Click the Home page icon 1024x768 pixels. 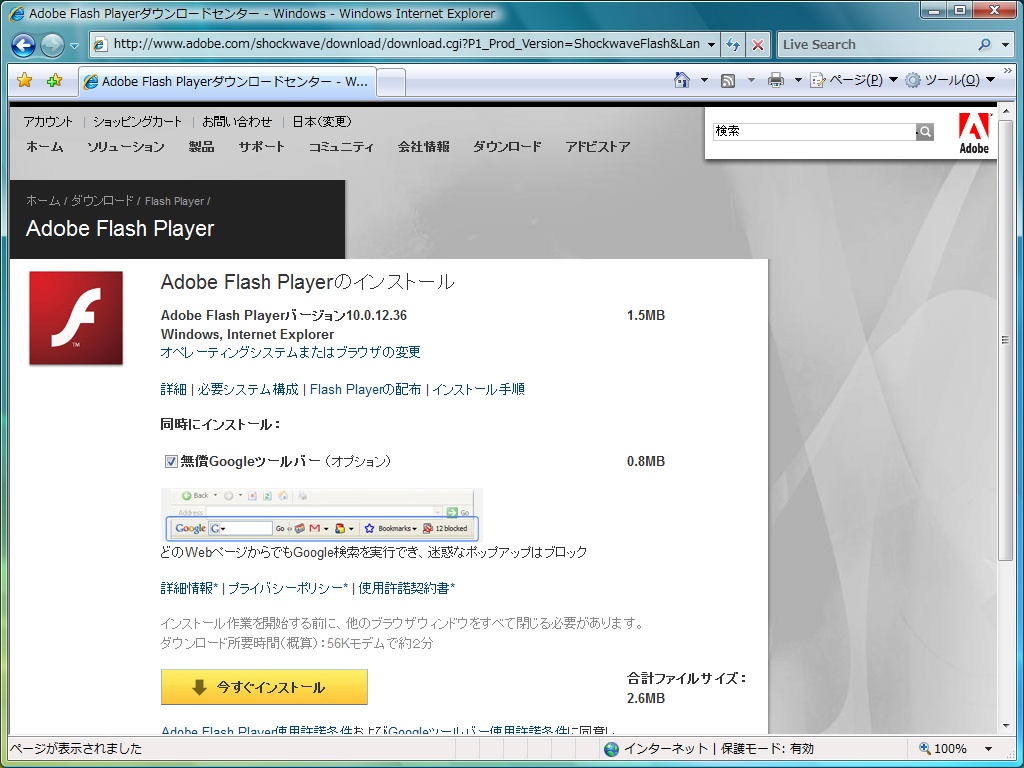coord(682,80)
